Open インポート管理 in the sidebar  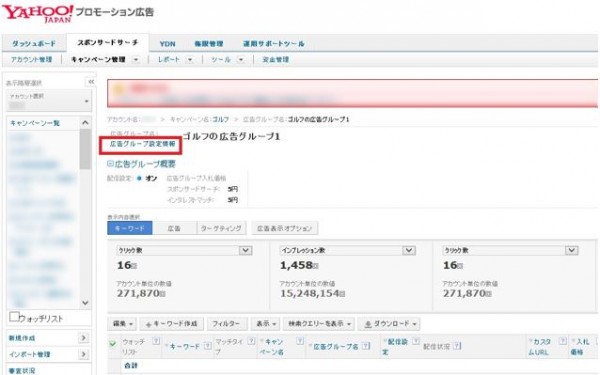click(29, 354)
